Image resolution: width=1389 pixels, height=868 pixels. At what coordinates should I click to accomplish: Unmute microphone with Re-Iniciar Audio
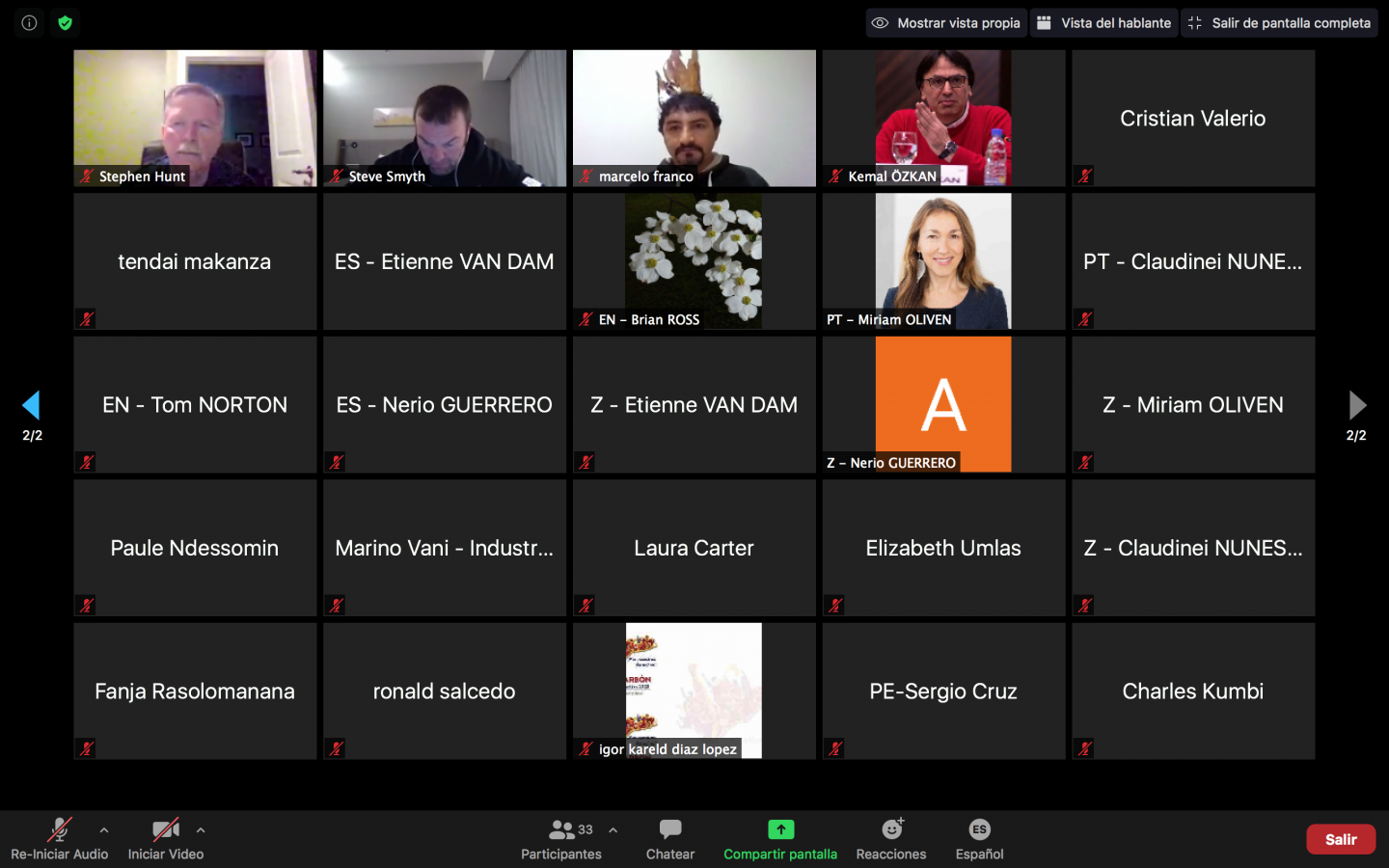59,839
